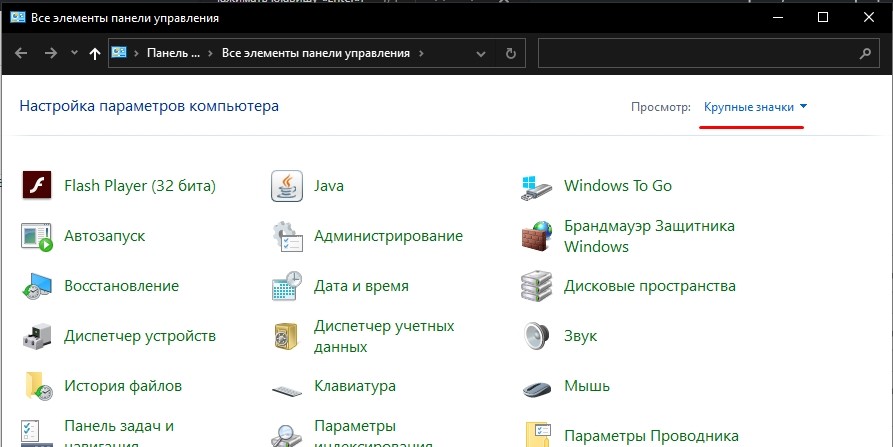Open the Дата и время calendar icon
This screenshot has height=447, width=893.
(286, 286)
